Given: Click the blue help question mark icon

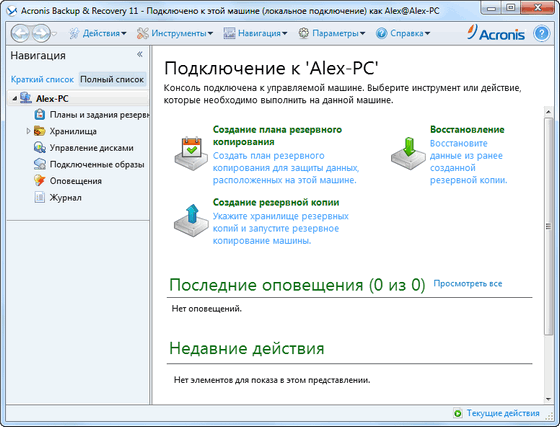Looking at the screenshot, I should (x=541, y=34).
